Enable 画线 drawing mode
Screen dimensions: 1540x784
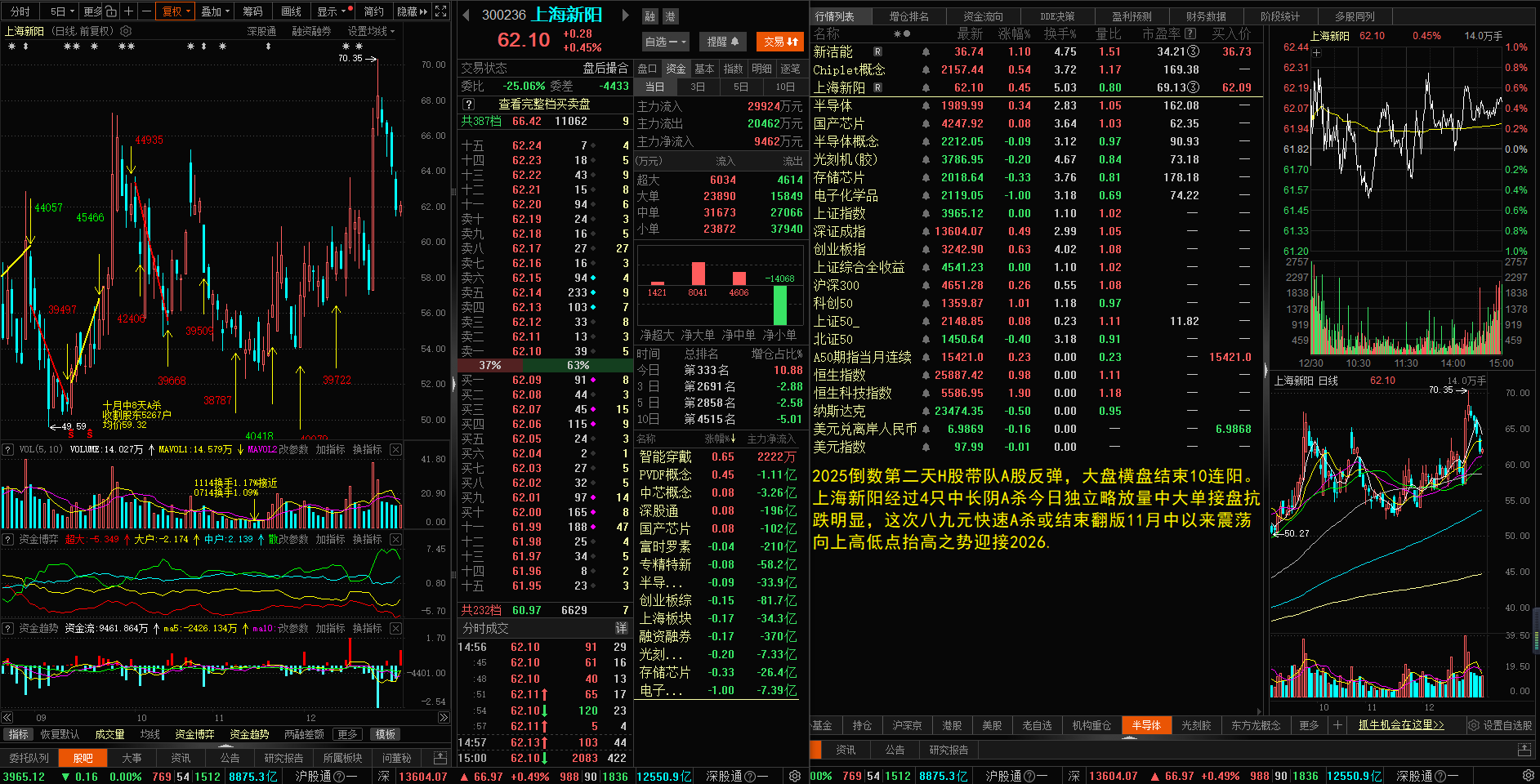(x=292, y=11)
